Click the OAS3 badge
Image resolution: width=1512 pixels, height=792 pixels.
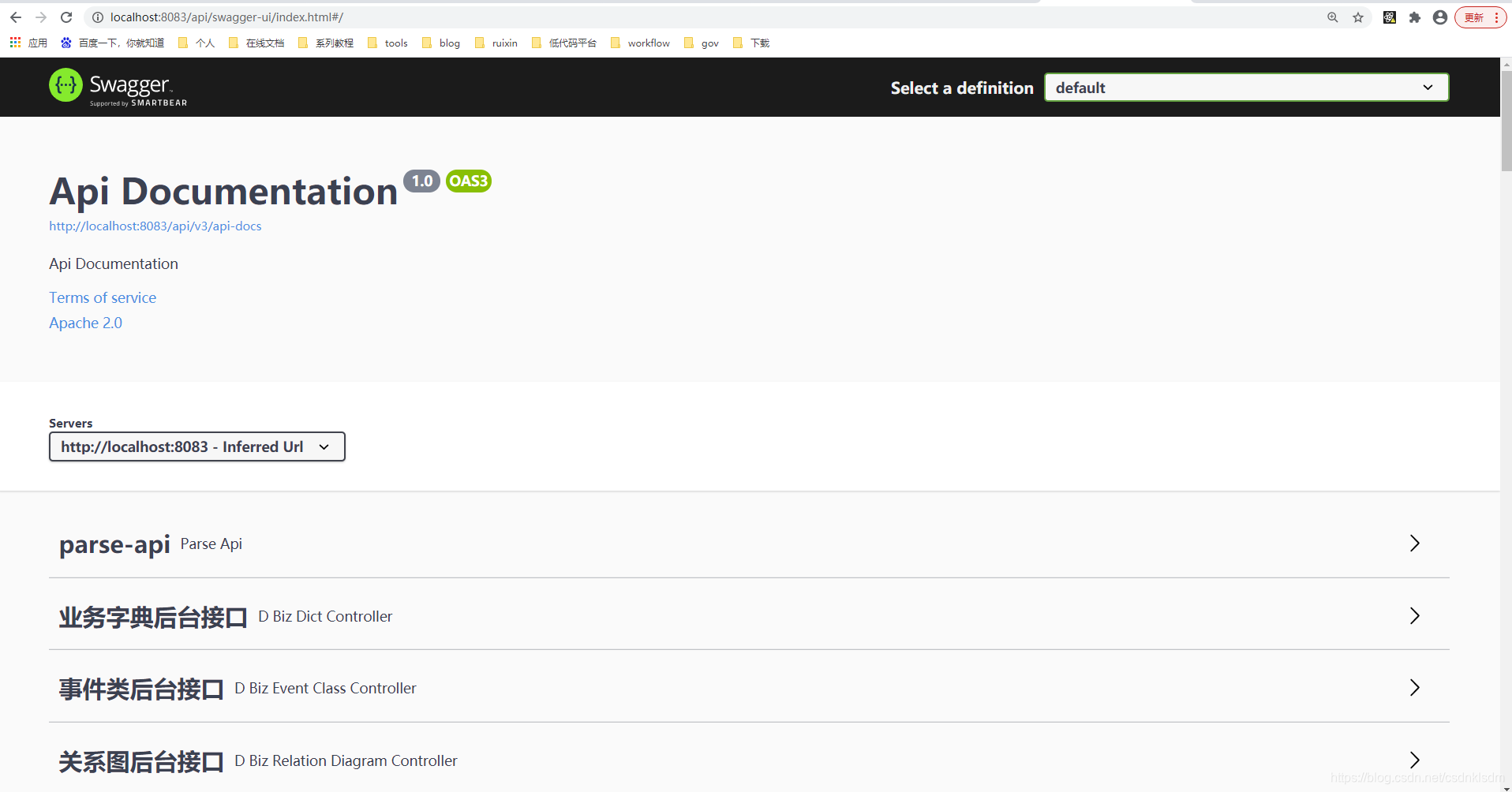click(469, 181)
